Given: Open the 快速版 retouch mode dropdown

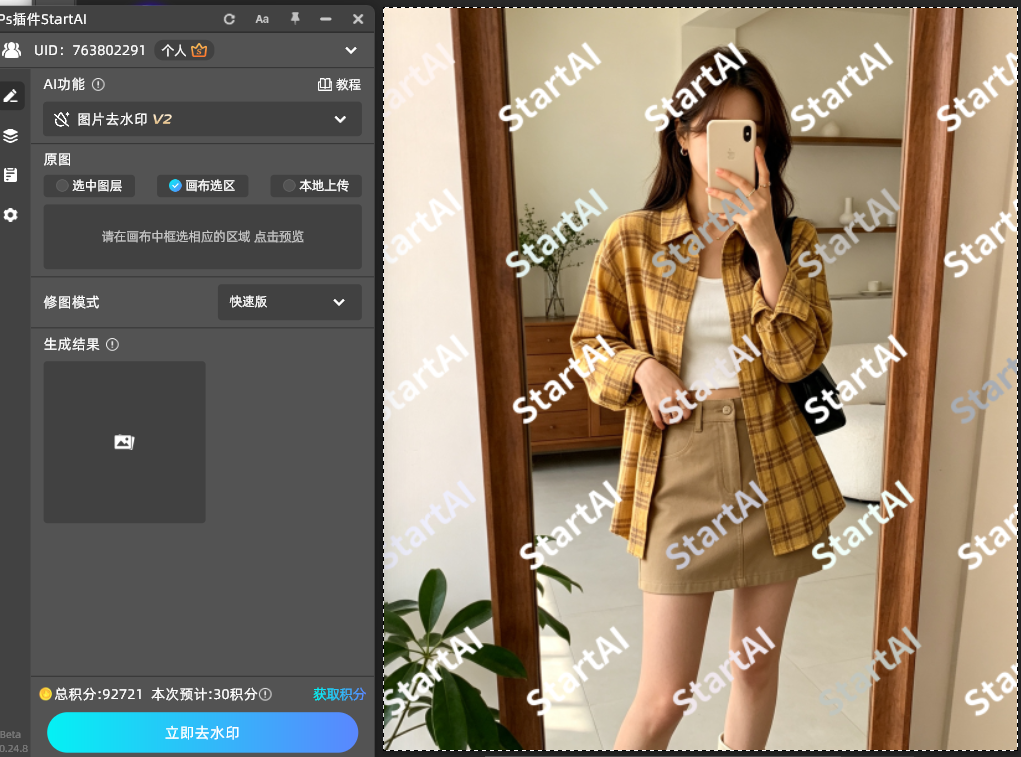Looking at the screenshot, I should pyautogui.click(x=289, y=302).
